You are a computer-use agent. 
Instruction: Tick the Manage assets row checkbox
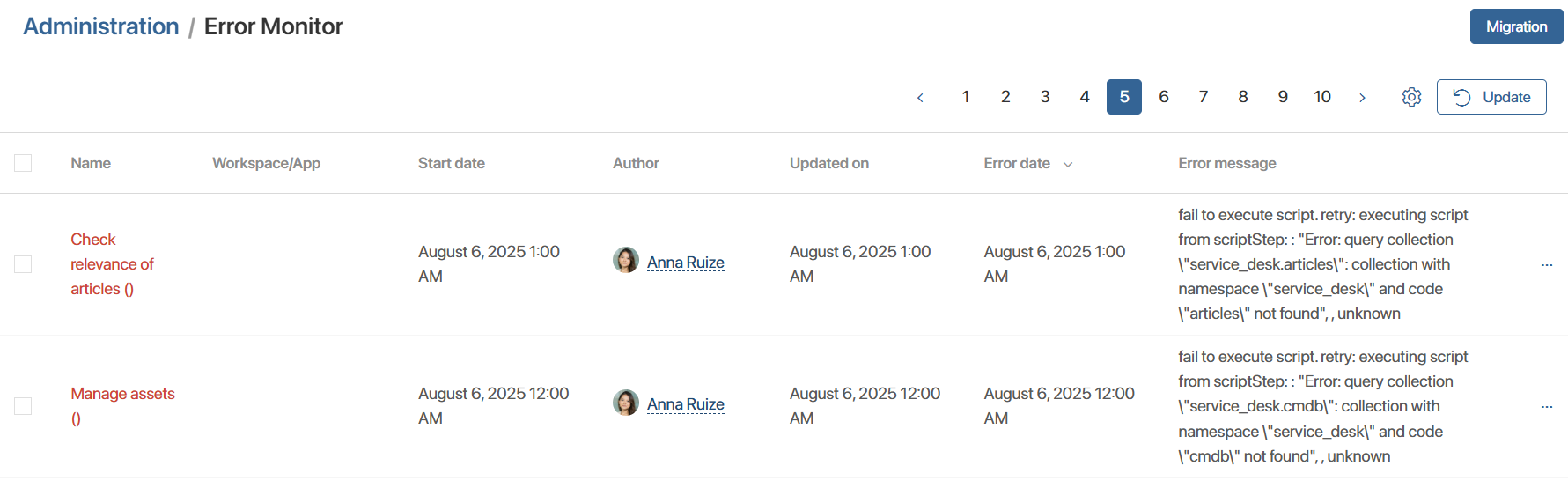pyautogui.click(x=23, y=406)
